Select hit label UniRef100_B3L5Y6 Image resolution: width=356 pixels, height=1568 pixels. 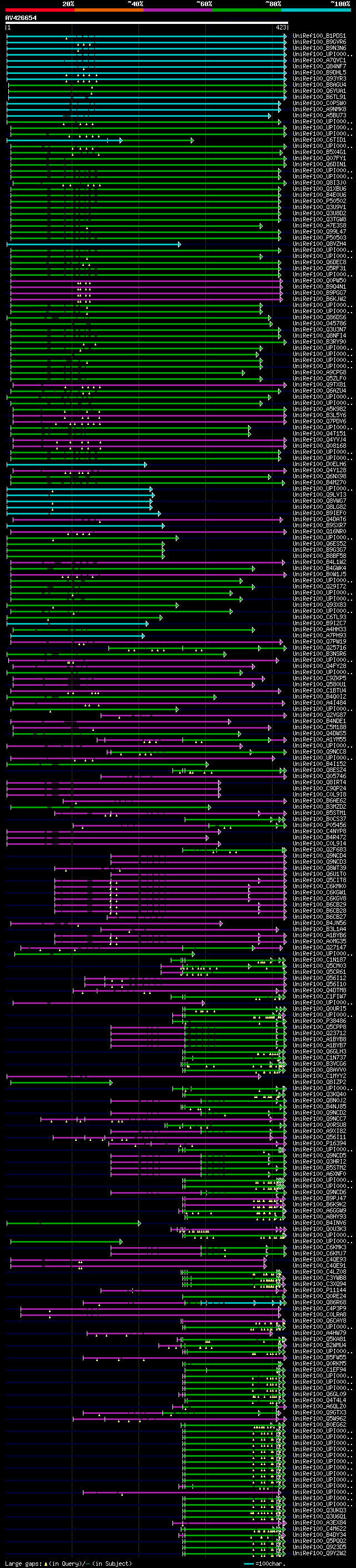coord(319,415)
